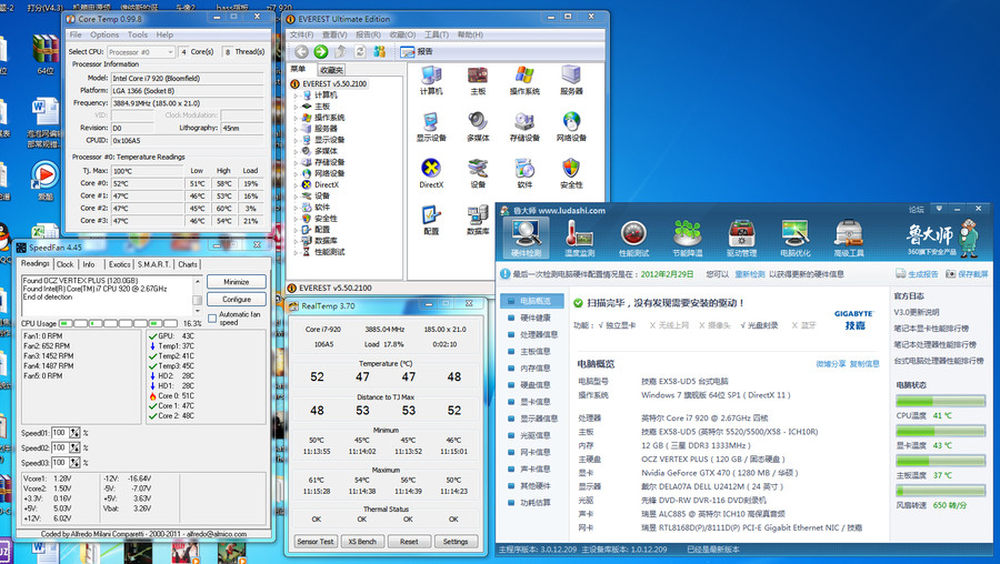Click EVEREST green forward arrow toolbar button
This screenshot has height=564, width=1000.
tap(321, 52)
